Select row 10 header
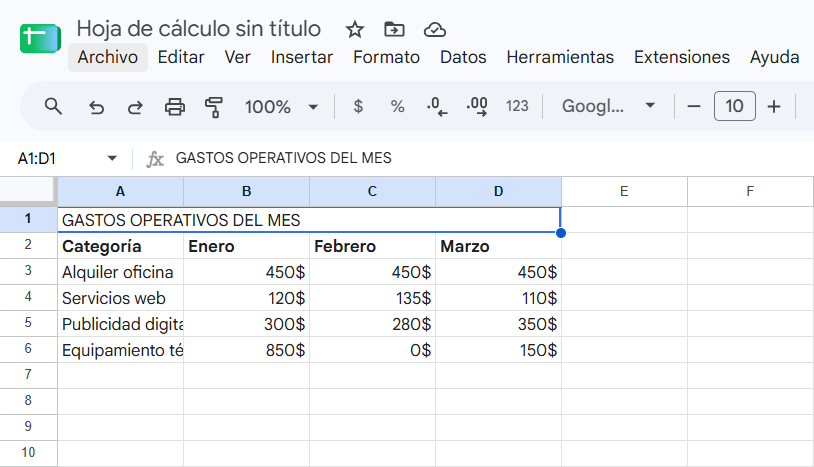The image size is (814, 467). pyautogui.click(x=28, y=452)
